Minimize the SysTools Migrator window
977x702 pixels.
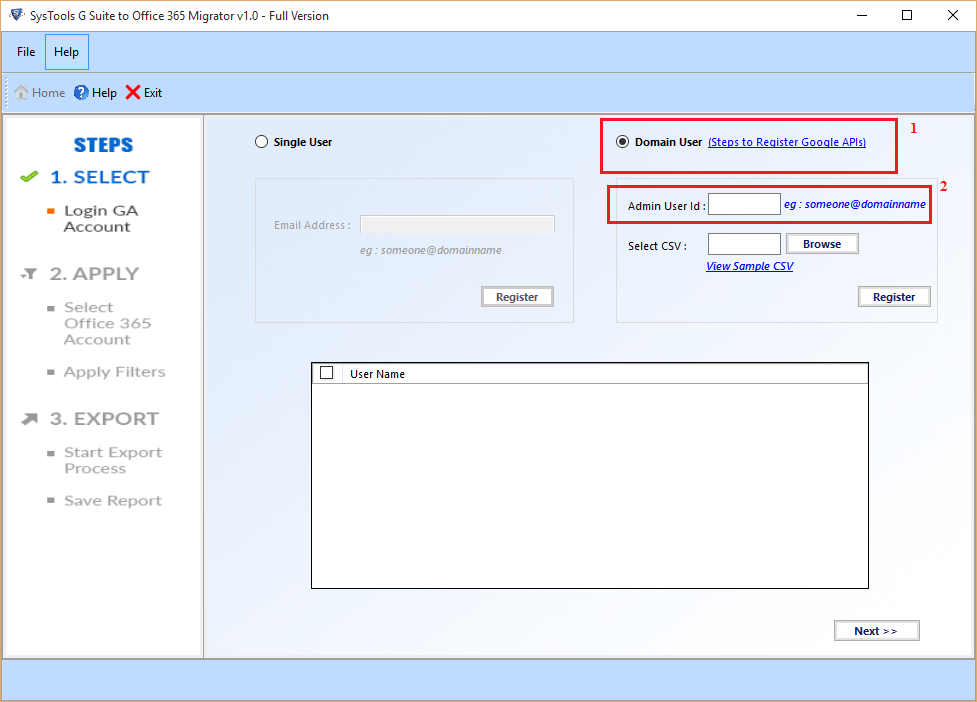862,16
